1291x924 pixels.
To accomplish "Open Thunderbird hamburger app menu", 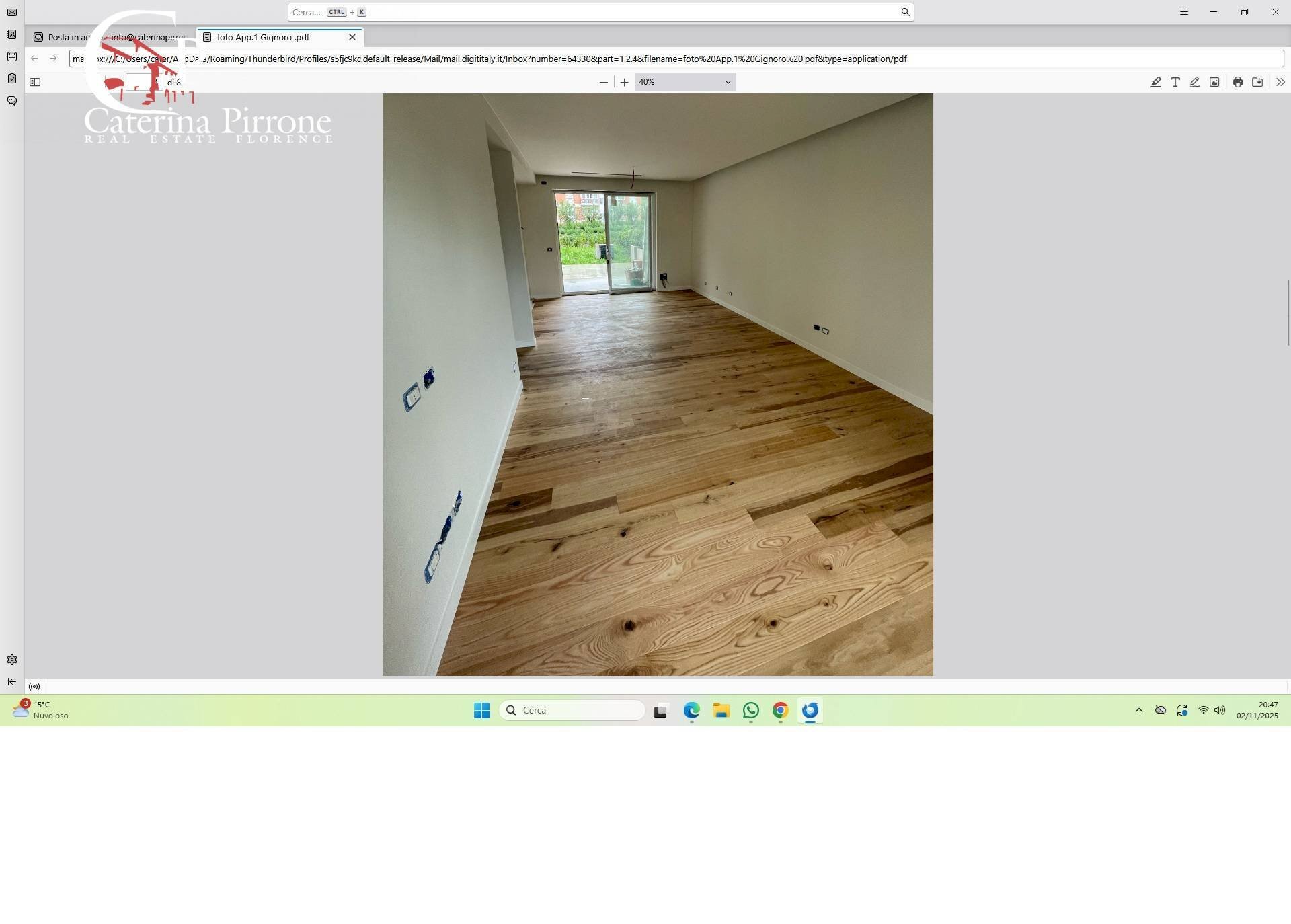I will coord(1183,12).
